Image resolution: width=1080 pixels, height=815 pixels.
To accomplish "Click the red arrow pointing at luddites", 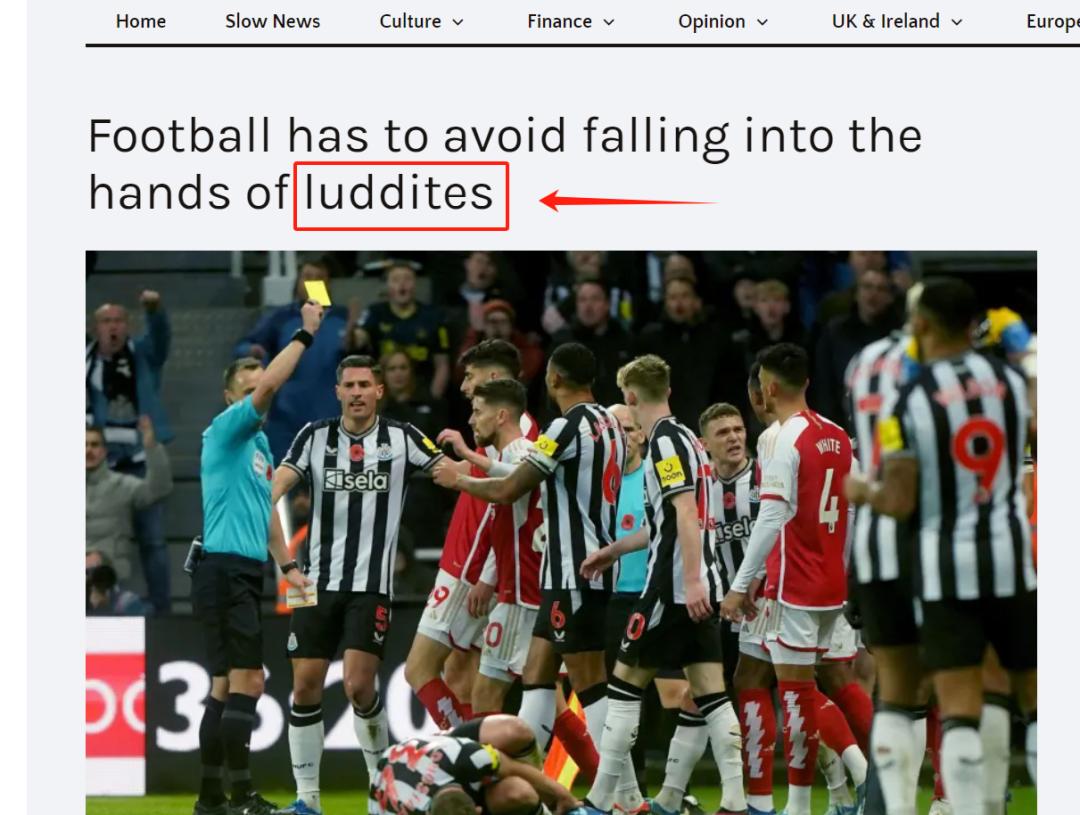I will point(628,200).
